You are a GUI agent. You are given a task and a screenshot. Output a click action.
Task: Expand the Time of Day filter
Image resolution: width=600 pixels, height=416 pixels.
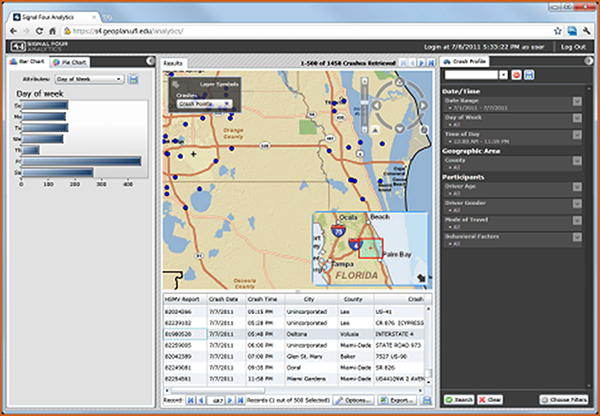[577, 135]
